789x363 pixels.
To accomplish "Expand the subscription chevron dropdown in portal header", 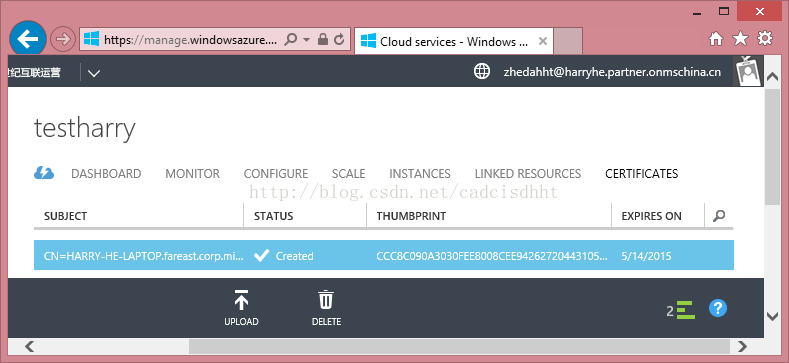I will (94, 73).
